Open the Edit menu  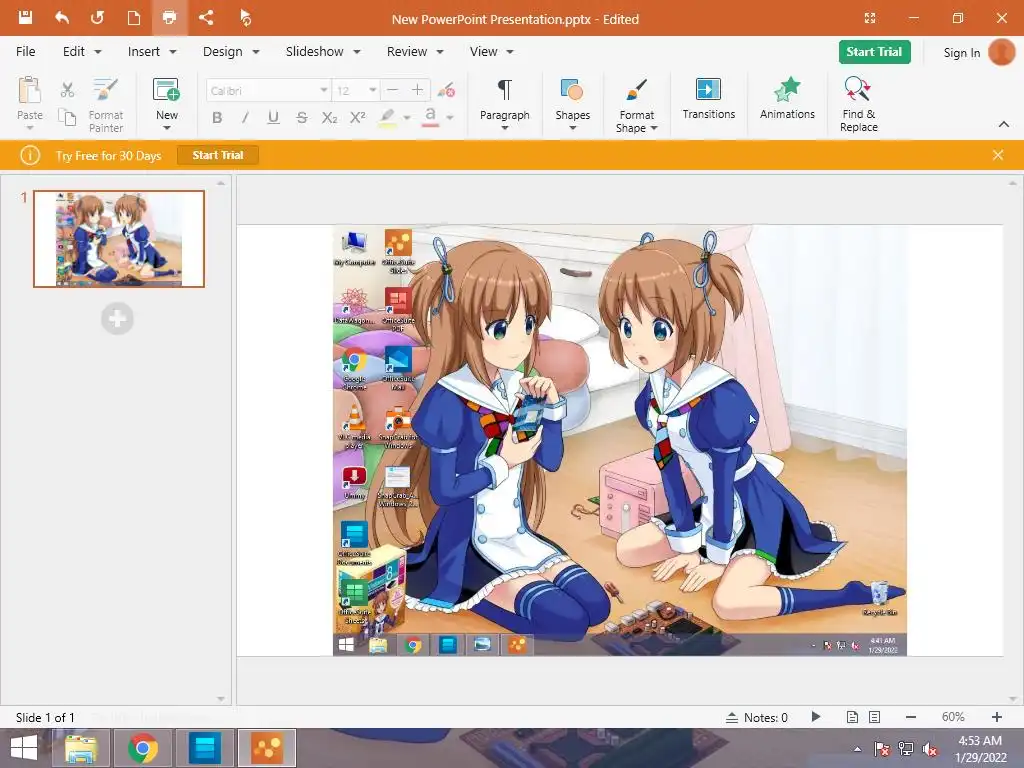pyautogui.click(x=82, y=52)
